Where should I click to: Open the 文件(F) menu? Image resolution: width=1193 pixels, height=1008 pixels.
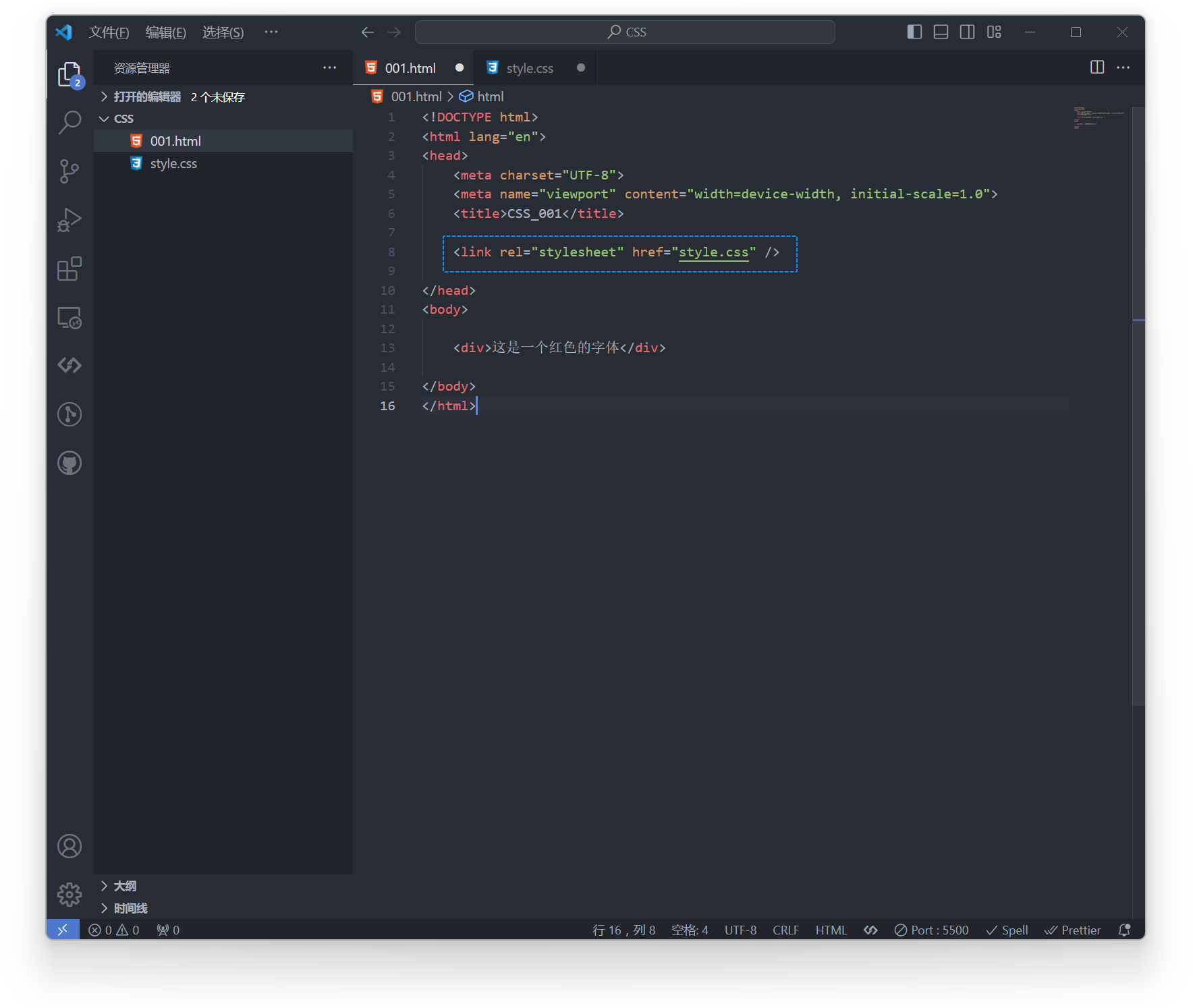109,32
